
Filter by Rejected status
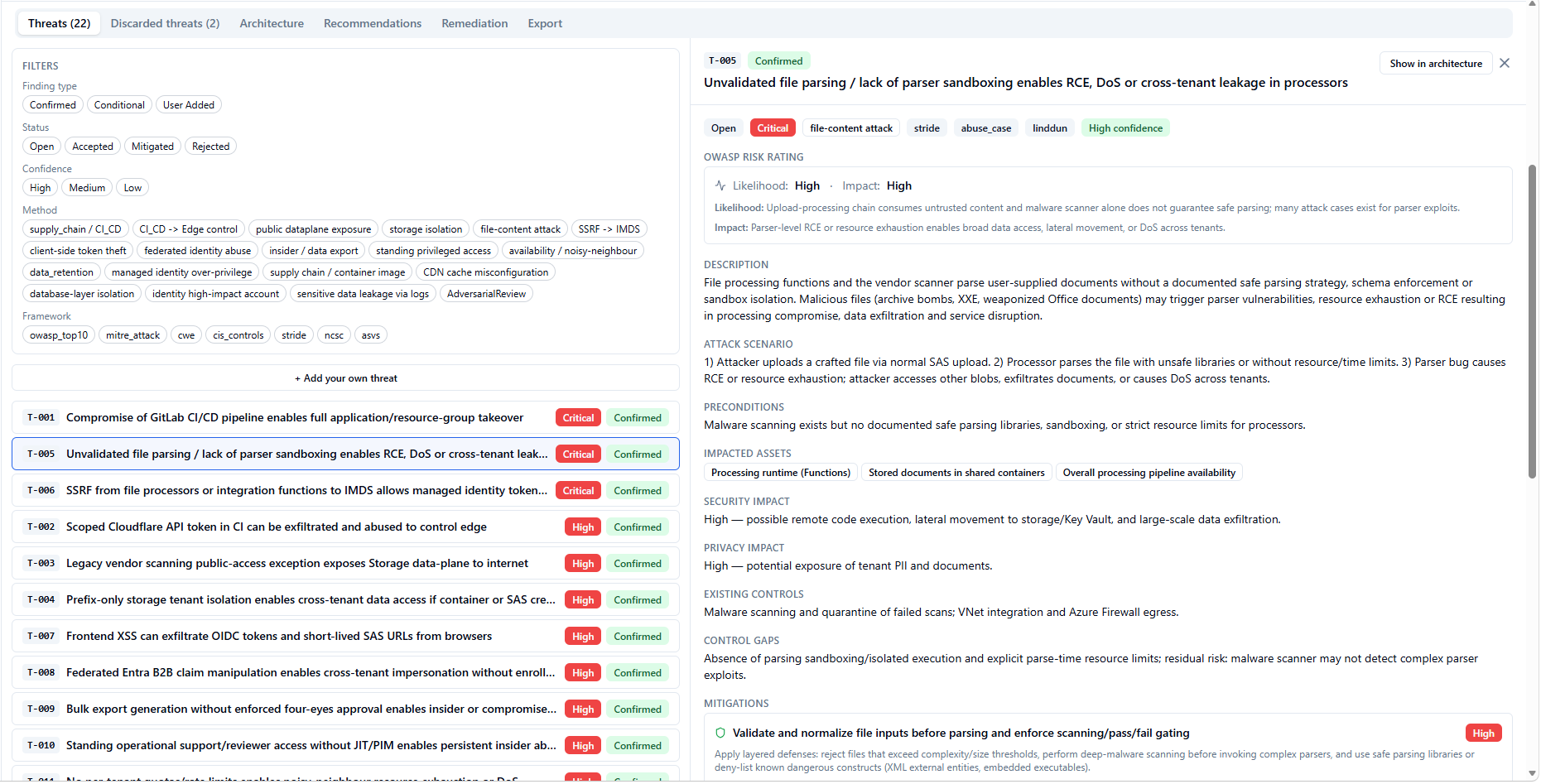(x=211, y=147)
